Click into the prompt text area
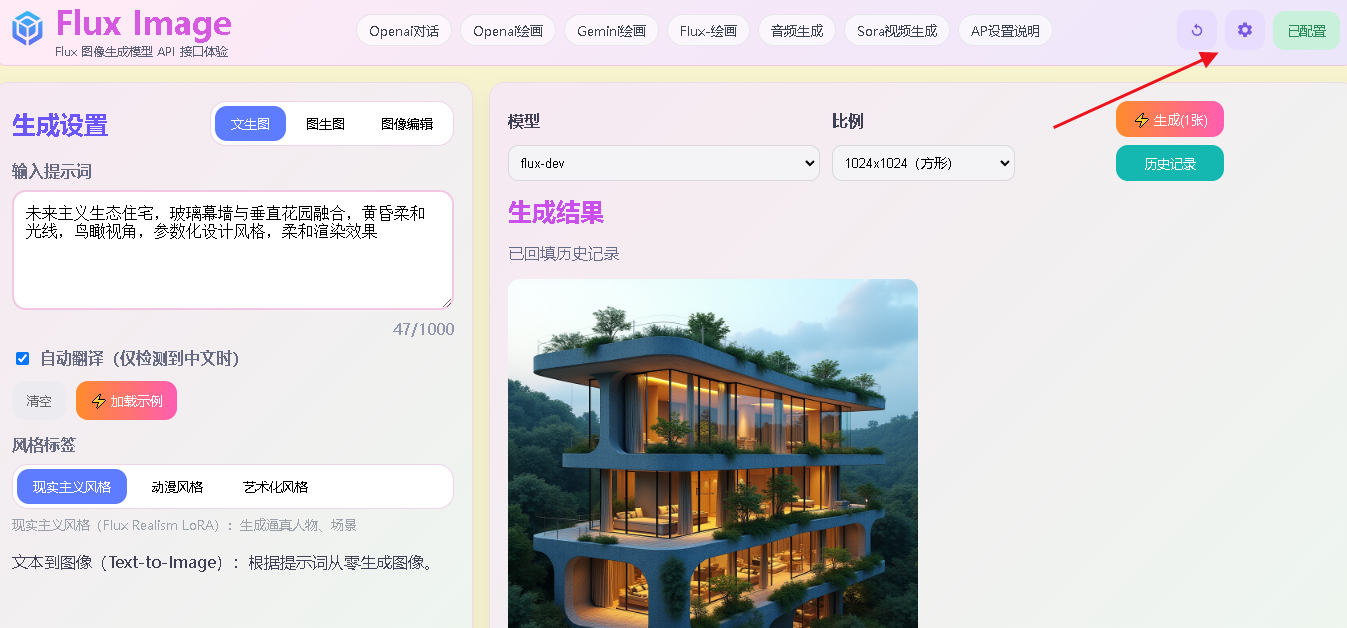The width and height of the screenshot is (1347, 628). click(233, 250)
